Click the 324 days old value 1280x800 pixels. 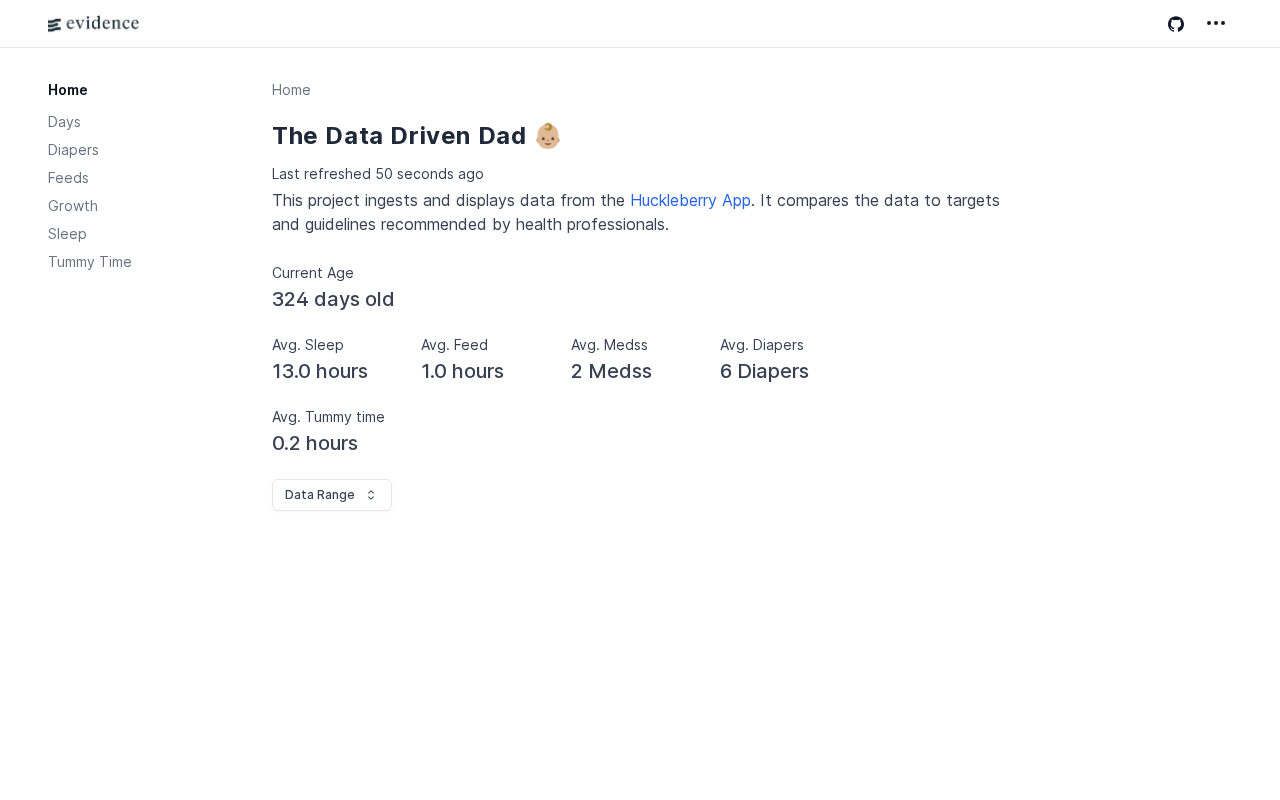[333, 299]
